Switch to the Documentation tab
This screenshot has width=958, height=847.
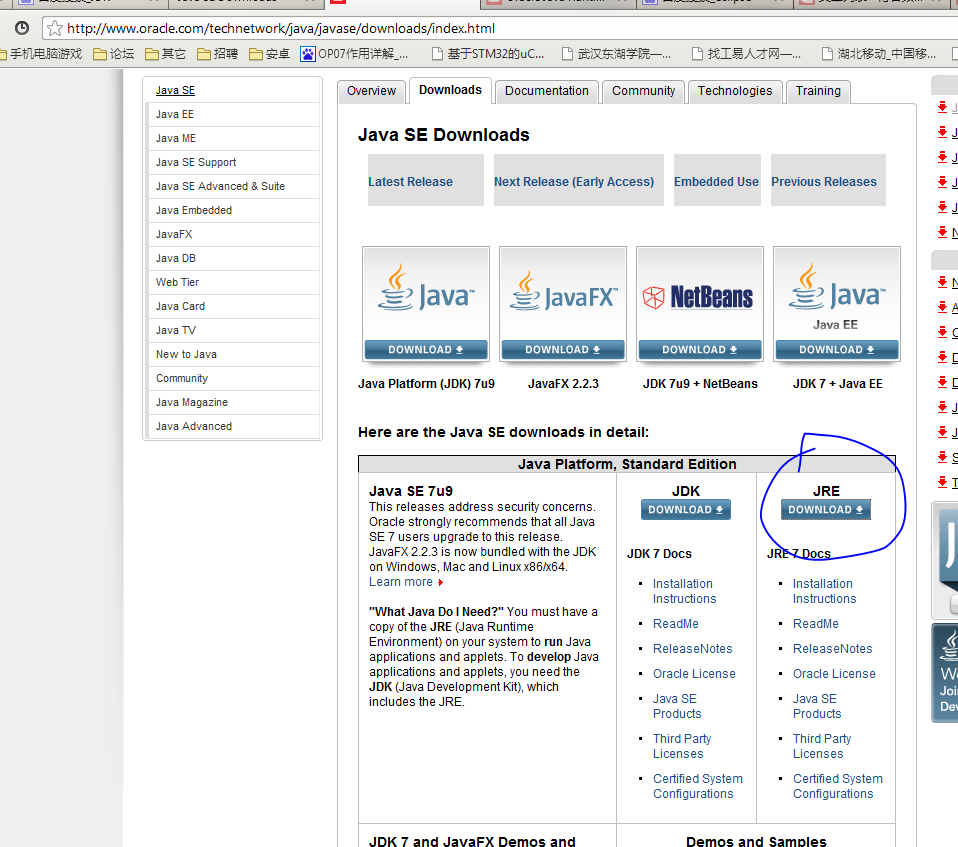[x=547, y=91]
